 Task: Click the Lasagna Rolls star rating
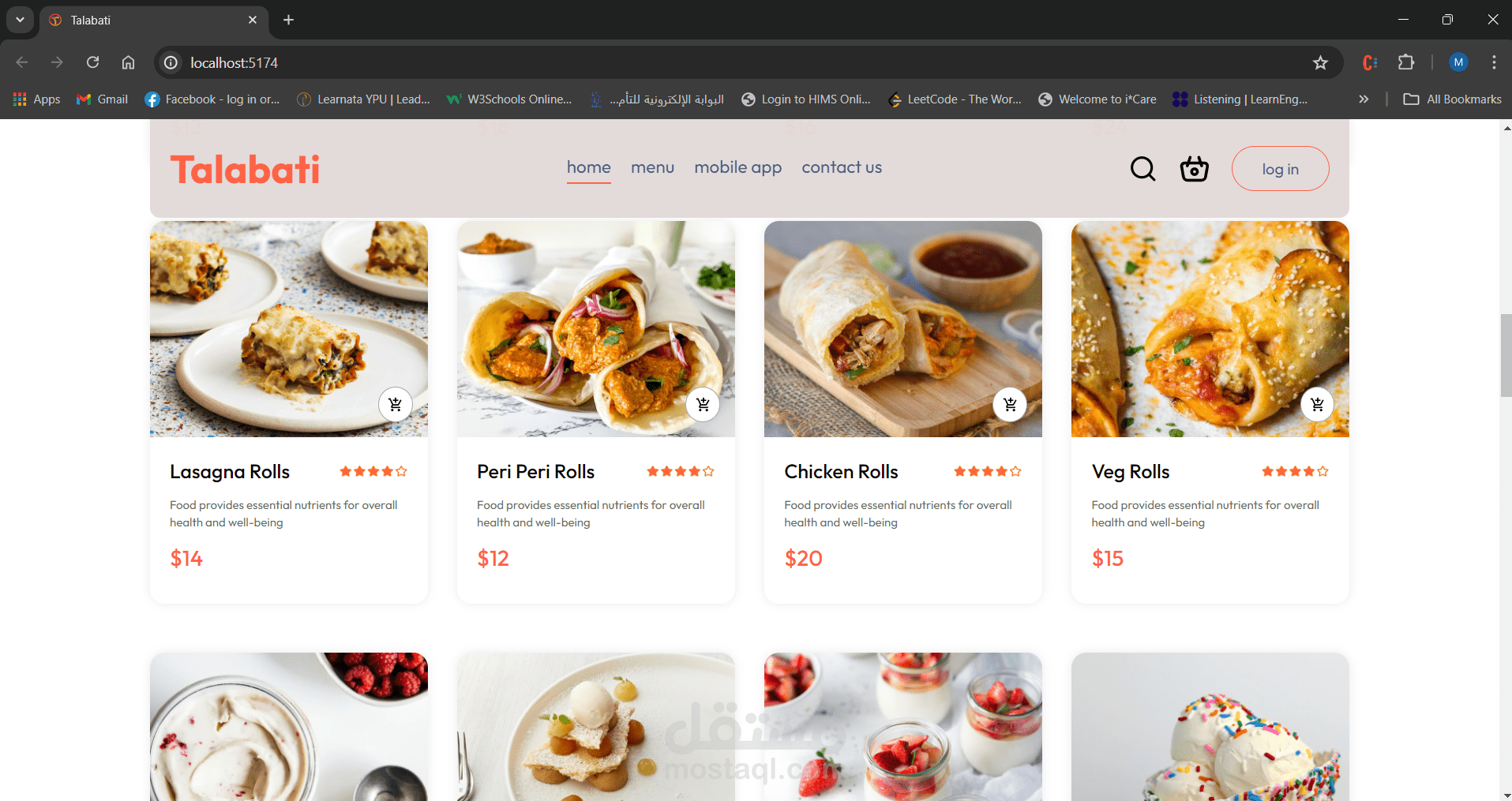coord(373,471)
